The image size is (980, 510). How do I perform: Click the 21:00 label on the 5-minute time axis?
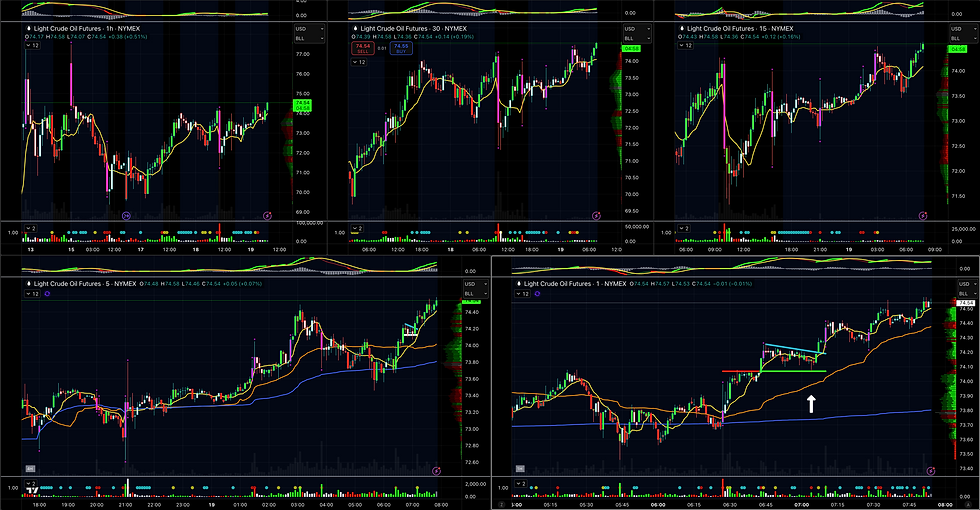click(x=126, y=504)
